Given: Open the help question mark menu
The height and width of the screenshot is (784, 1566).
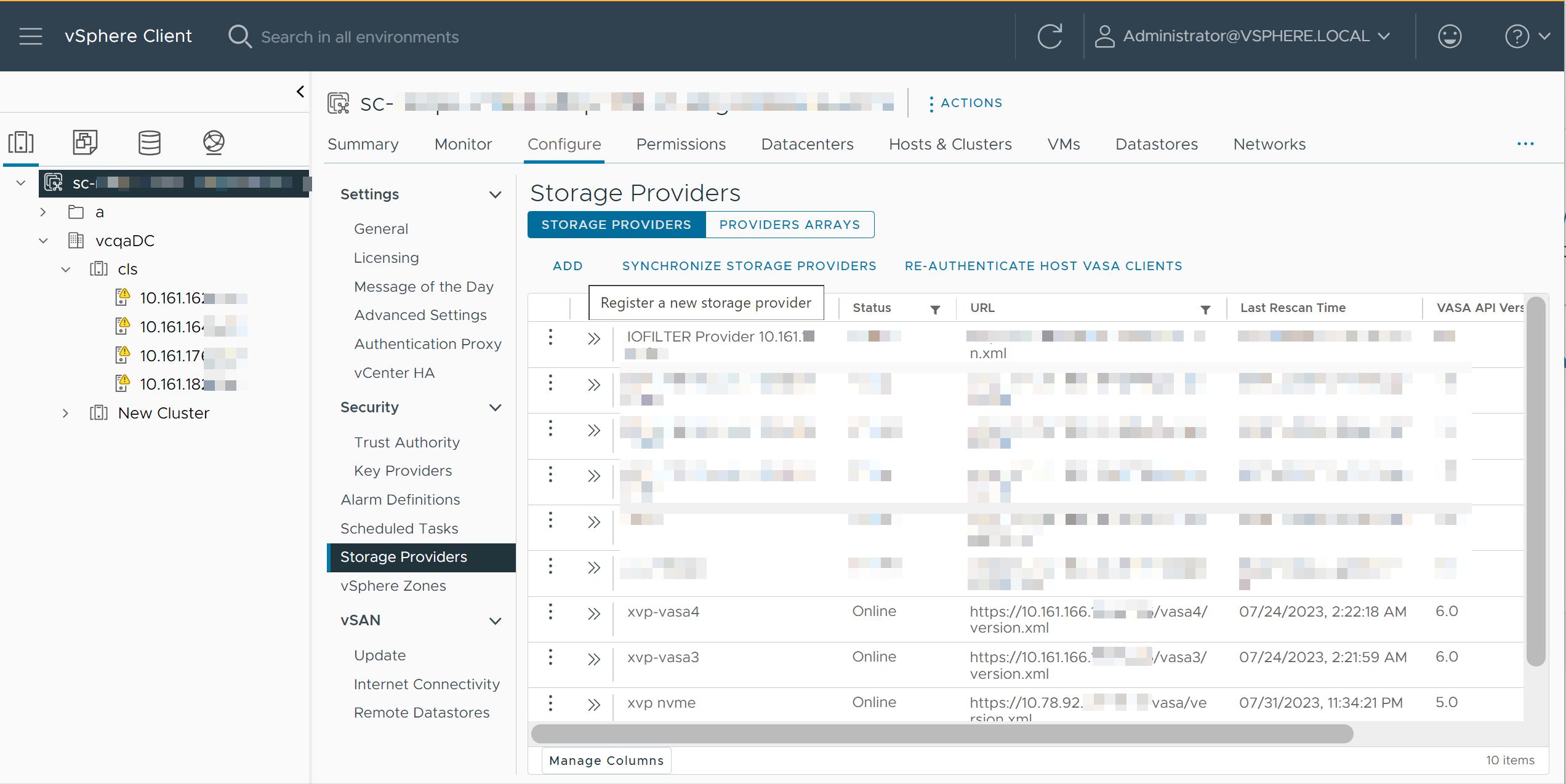Looking at the screenshot, I should tap(1527, 36).
